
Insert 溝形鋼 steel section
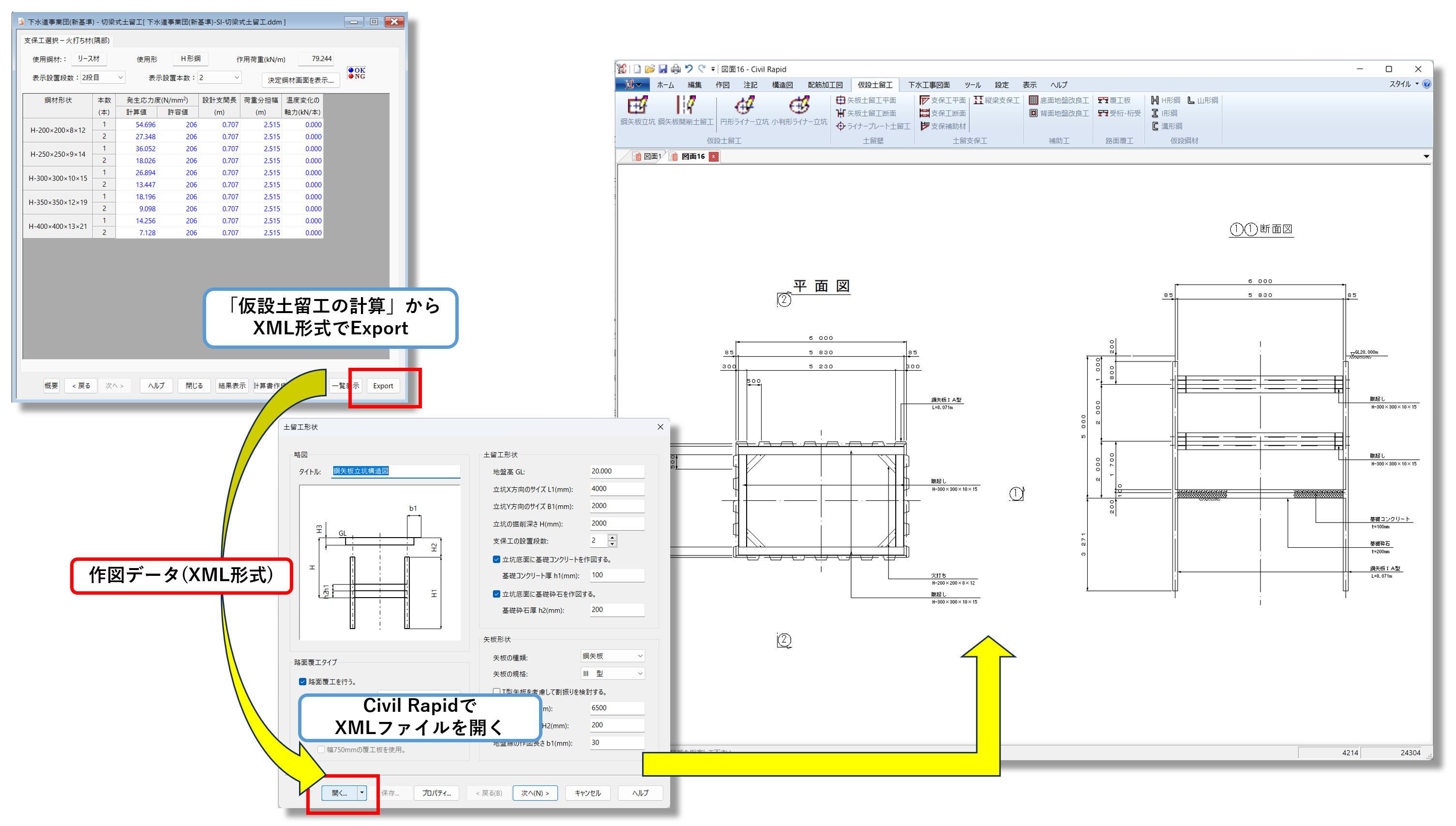pyautogui.click(x=1166, y=126)
